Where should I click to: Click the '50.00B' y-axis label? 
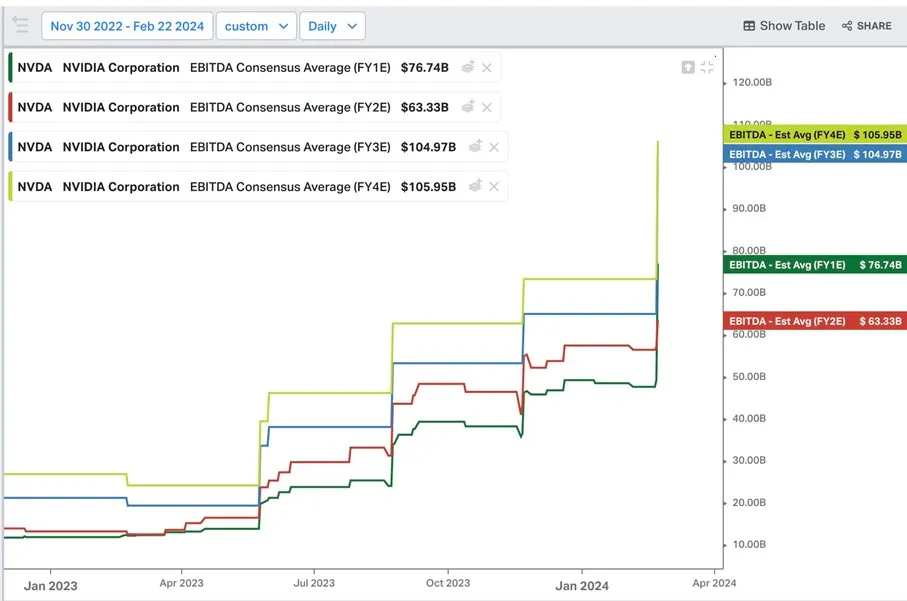click(749, 377)
